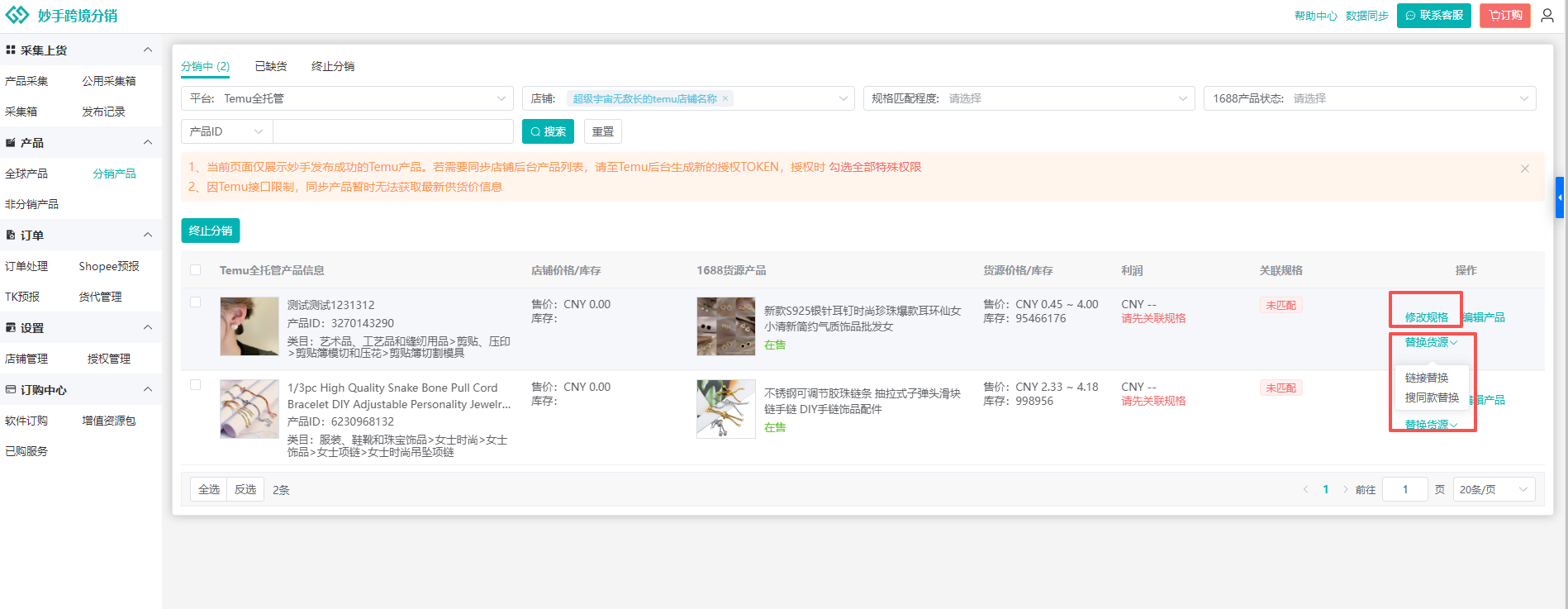1568x609 pixels.
Task: Select 分销产品 in the sidebar
Action: point(114,174)
